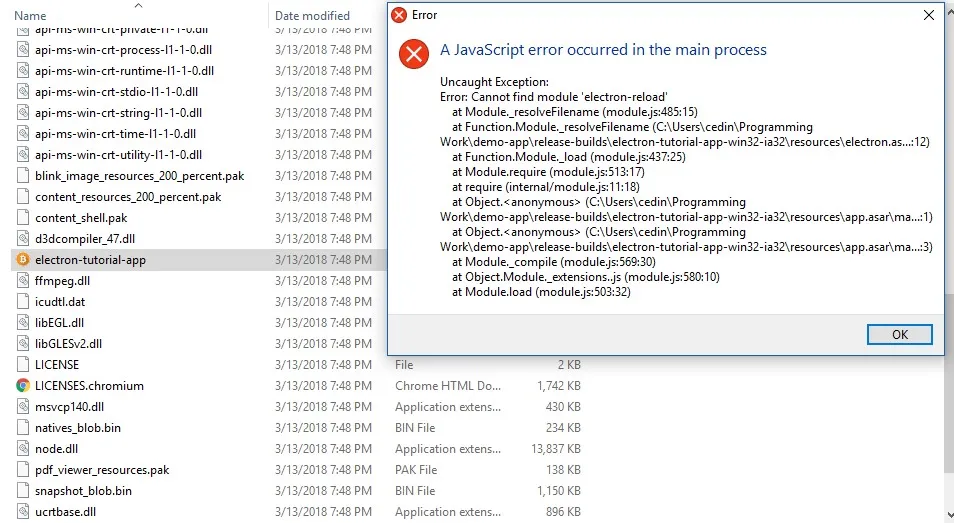Select file name blink_image_resources_200_percent.pak
The image size is (954, 523).
(139, 176)
